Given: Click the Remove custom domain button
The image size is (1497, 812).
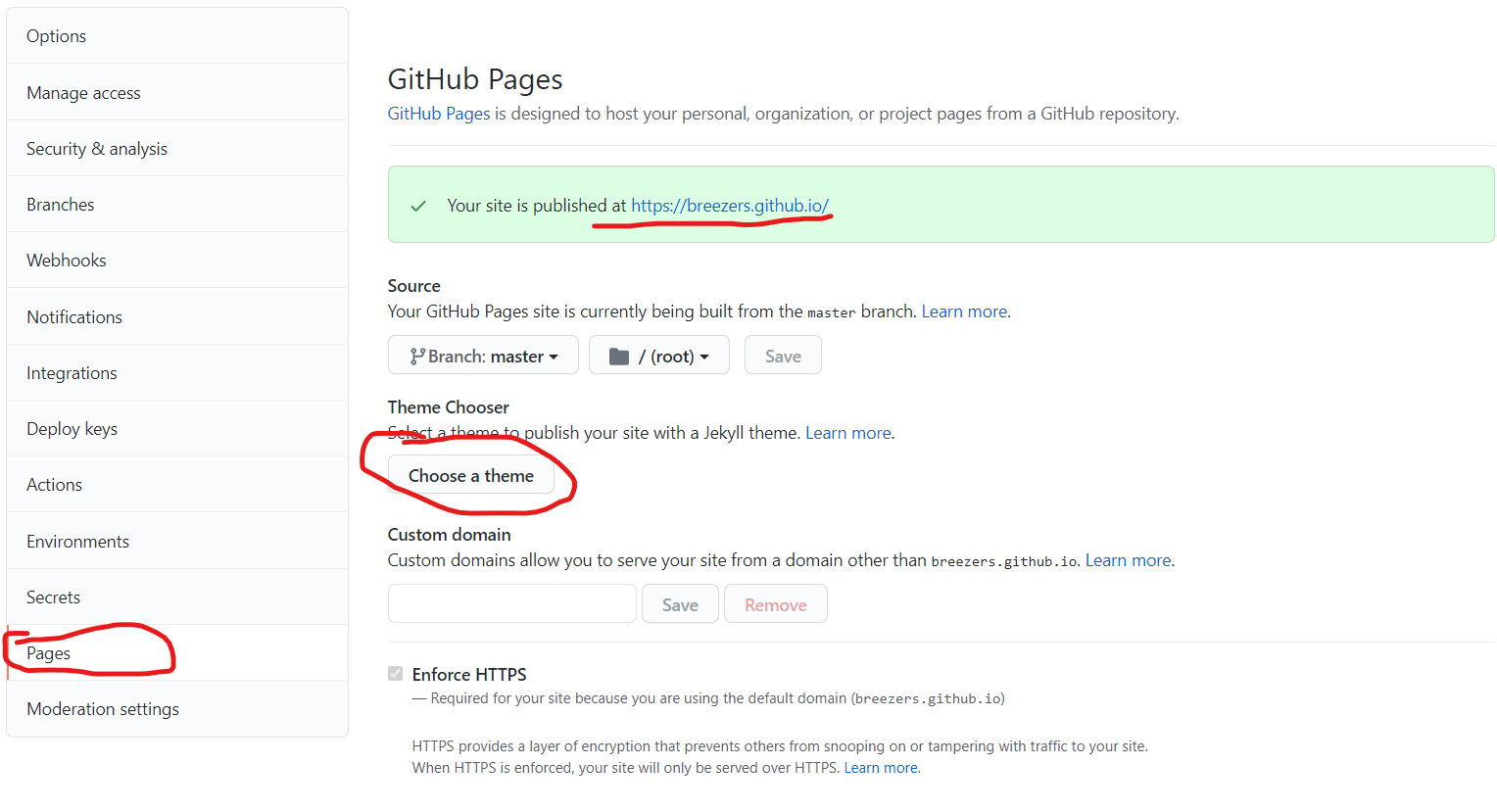Looking at the screenshot, I should pyautogui.click(x=776, y=604).
